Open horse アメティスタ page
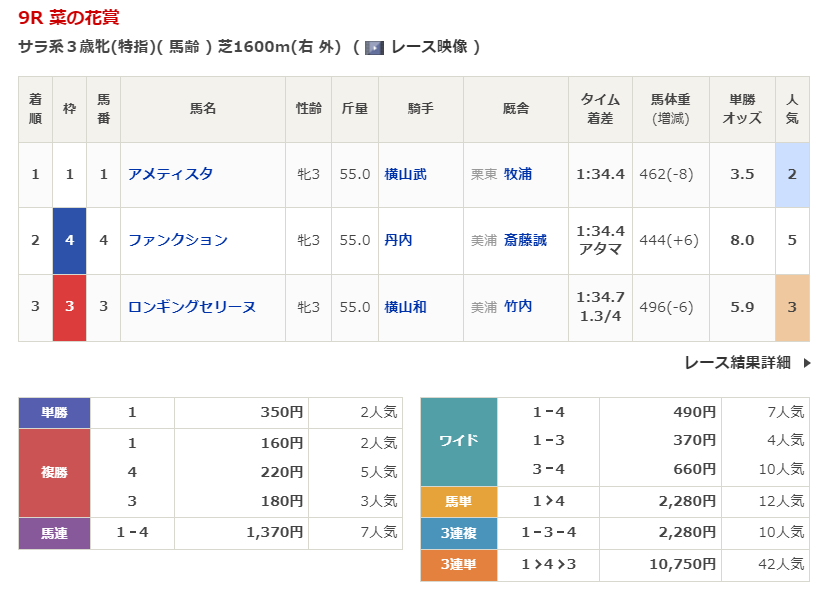 (x=170, y=174)
